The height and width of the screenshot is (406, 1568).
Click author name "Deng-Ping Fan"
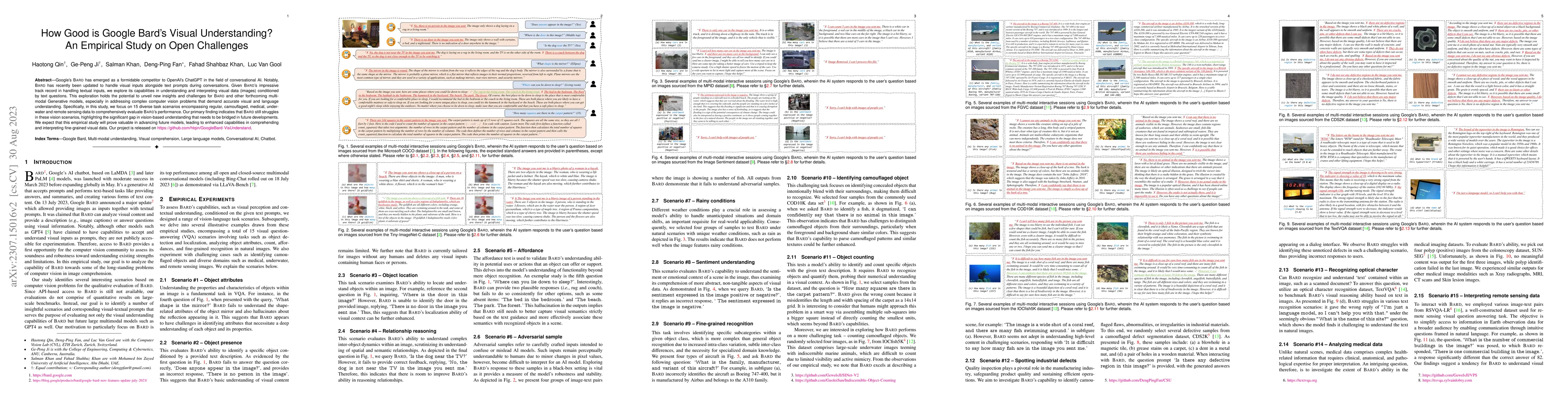pyautogui.click(x=162, y=65)
